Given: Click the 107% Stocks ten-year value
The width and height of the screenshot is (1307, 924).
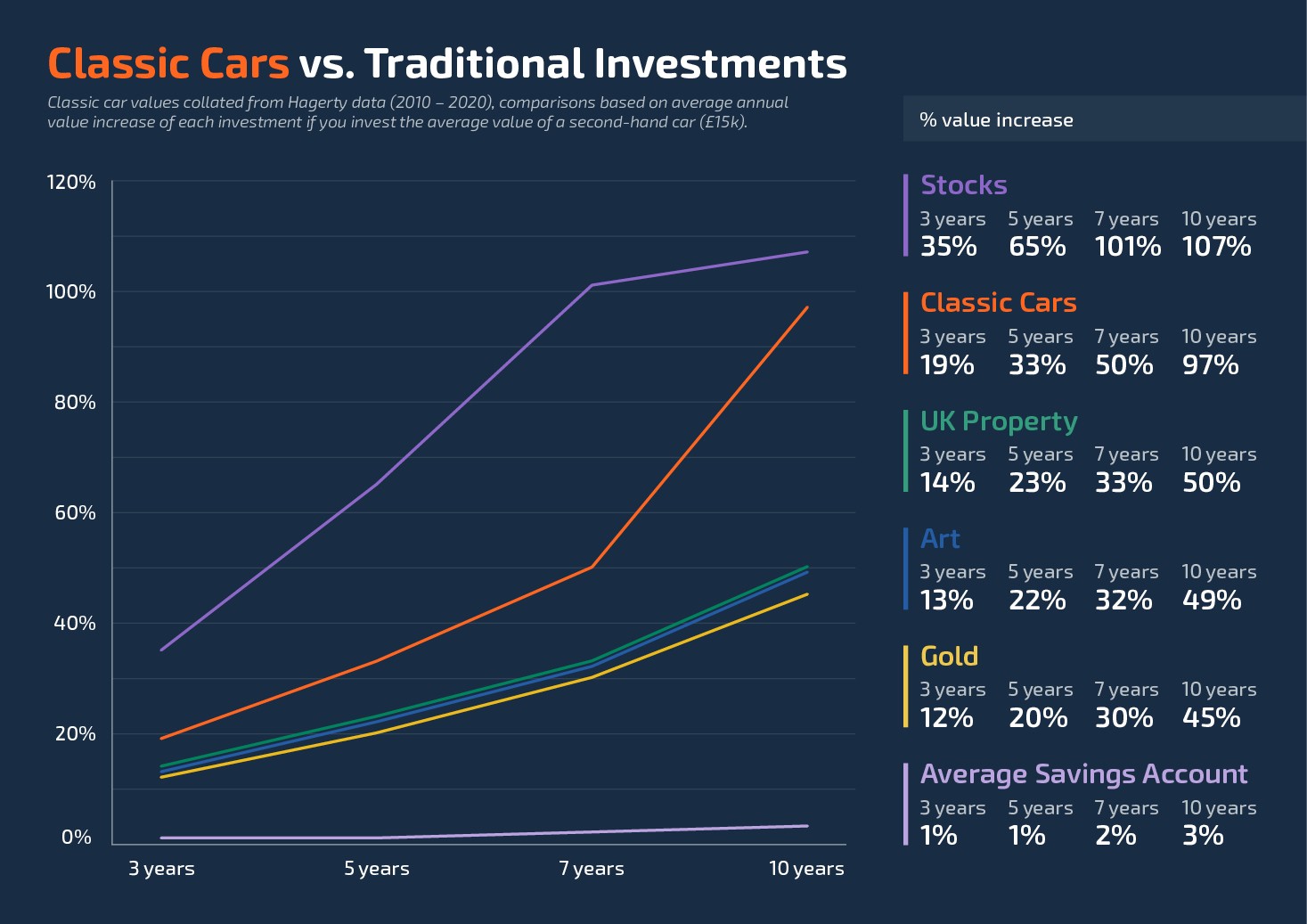Looking at the screenshot, I should [1216, 247].
